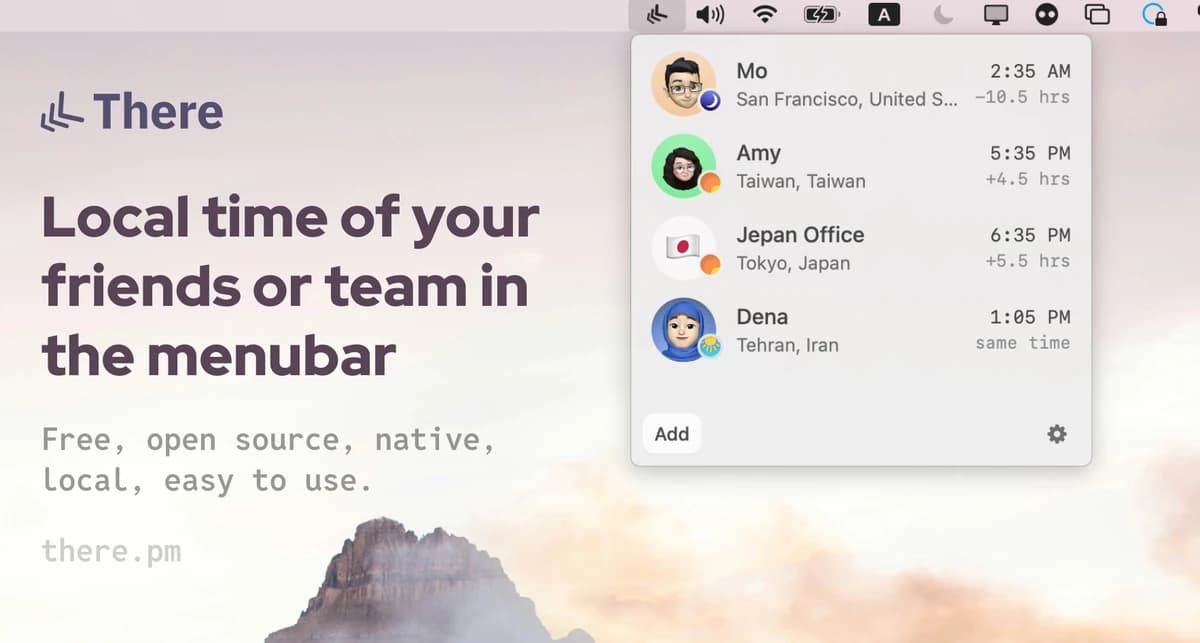Click the There app menubar icon

point(657,15)
